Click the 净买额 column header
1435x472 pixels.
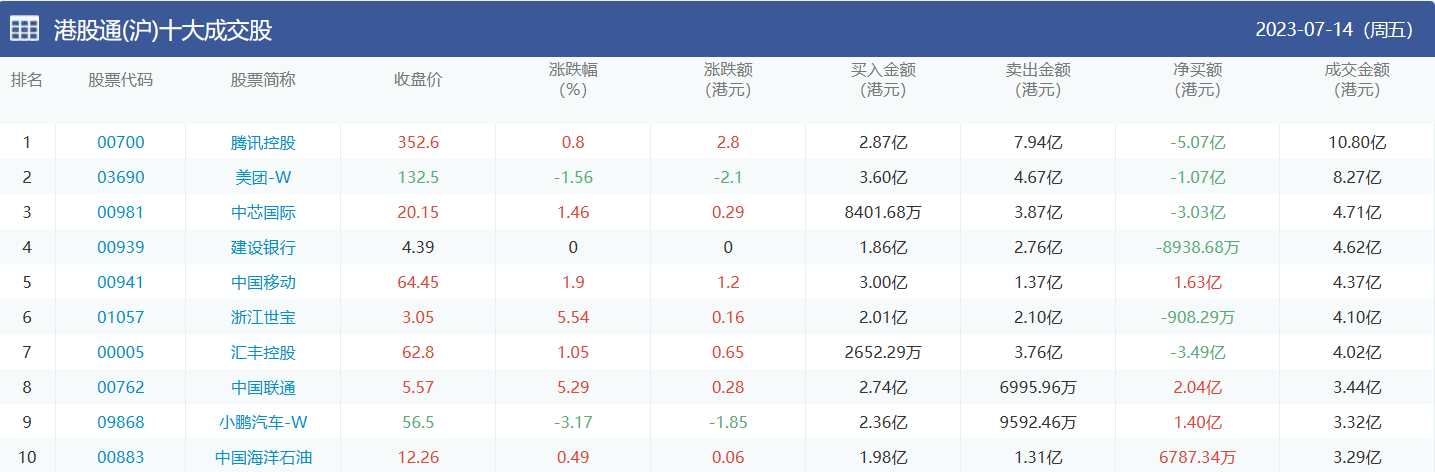click(1198, 80)
